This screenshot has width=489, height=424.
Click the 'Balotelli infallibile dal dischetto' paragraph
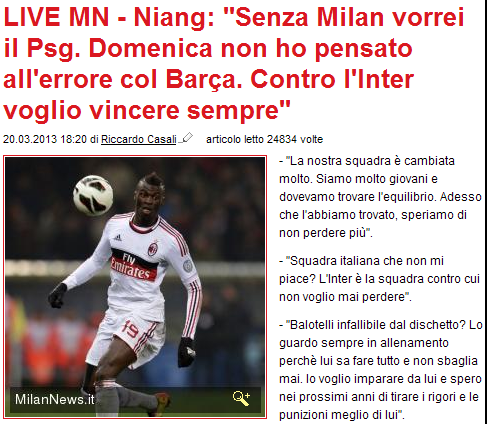[381, 369]
